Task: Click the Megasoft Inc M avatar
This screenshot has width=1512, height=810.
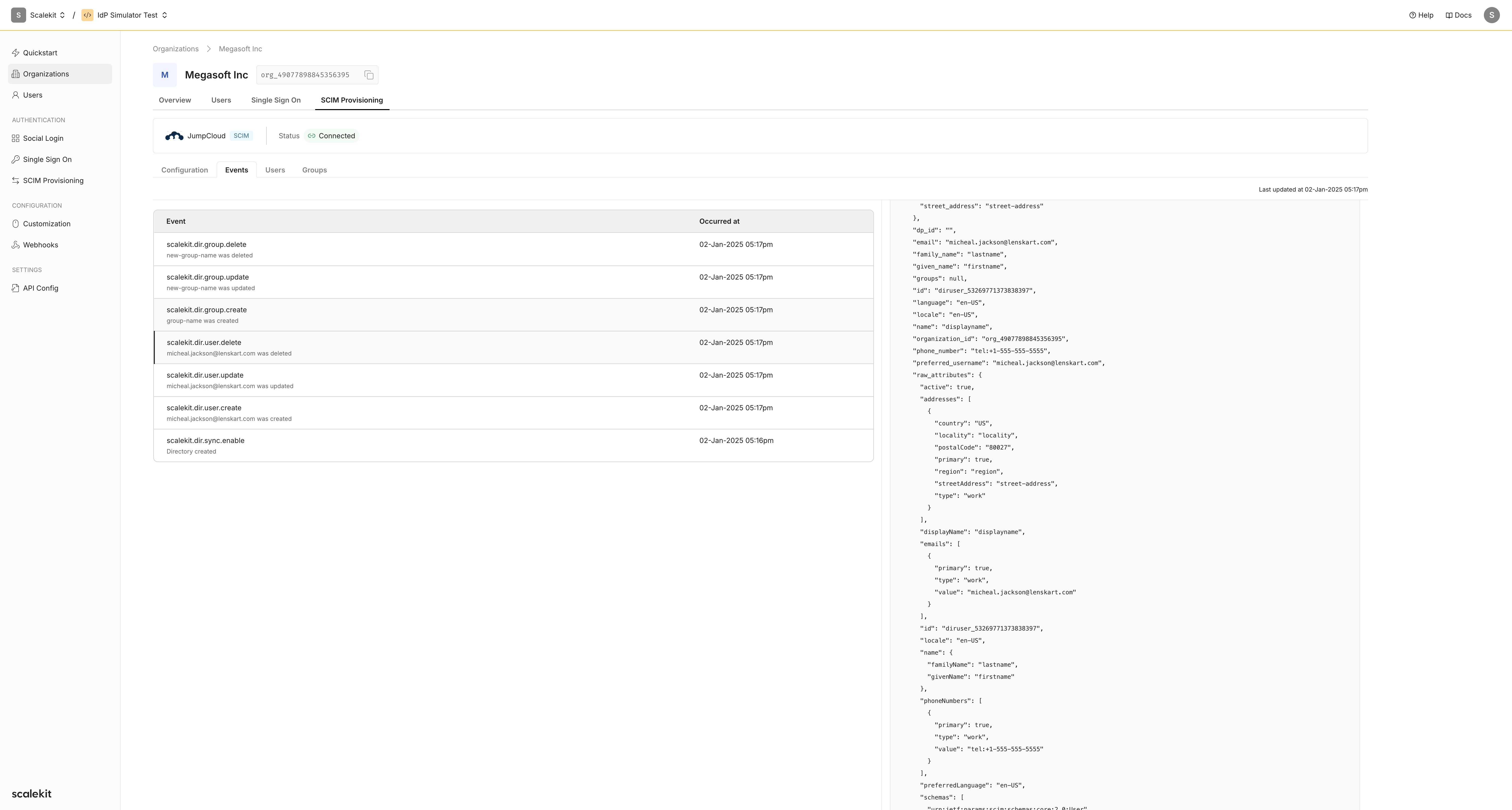Action: click(x=165, y=75)
